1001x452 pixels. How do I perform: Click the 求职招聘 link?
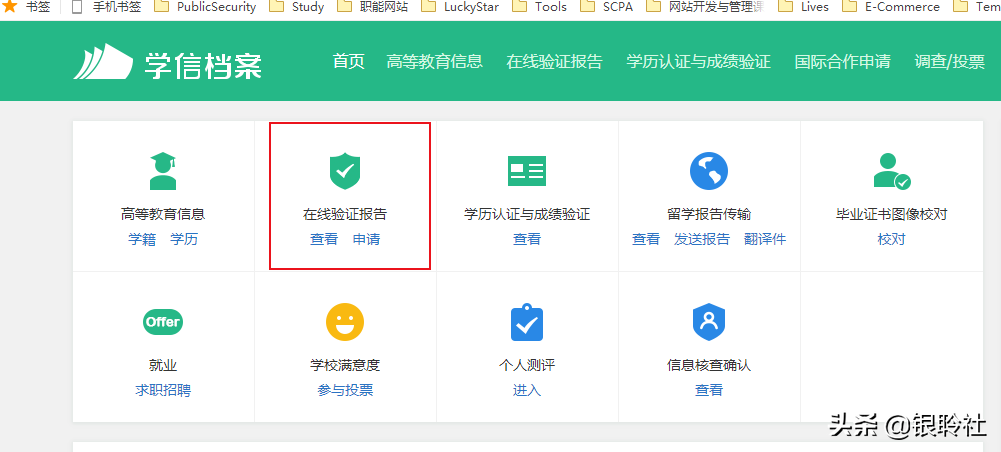pyautogui.click(x=163, y=390)
